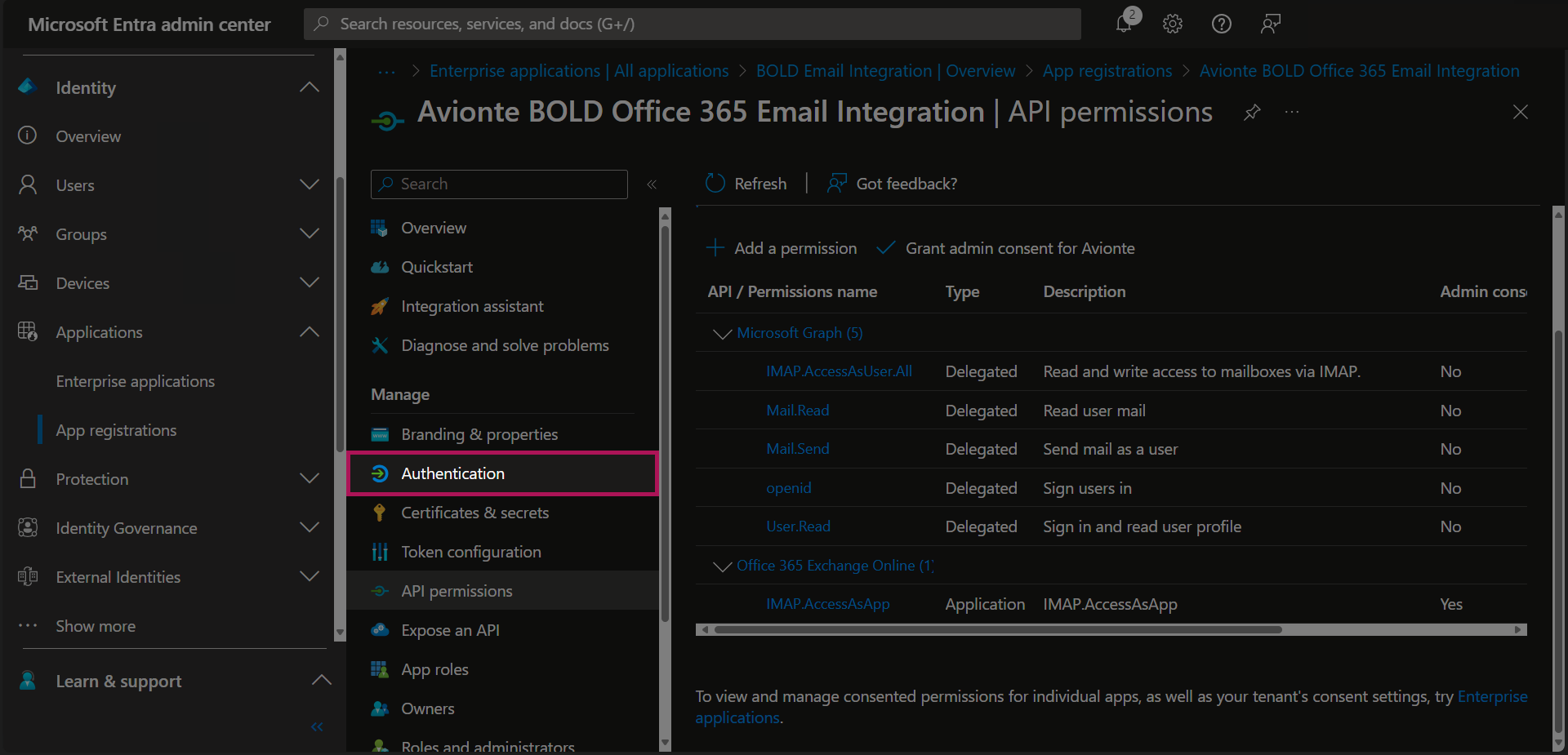Screen dimensions: 1568x755
Task: Open the Mail.Send permission link
Action: (x=797, y=449)
